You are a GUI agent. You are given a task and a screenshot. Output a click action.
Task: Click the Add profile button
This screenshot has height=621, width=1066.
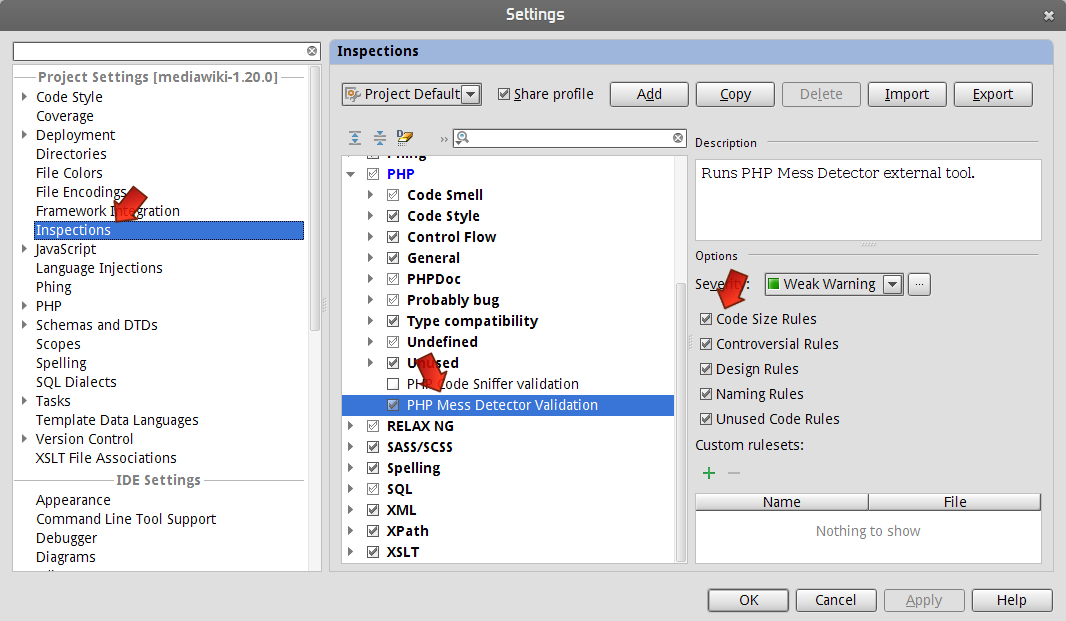point(649,95)
